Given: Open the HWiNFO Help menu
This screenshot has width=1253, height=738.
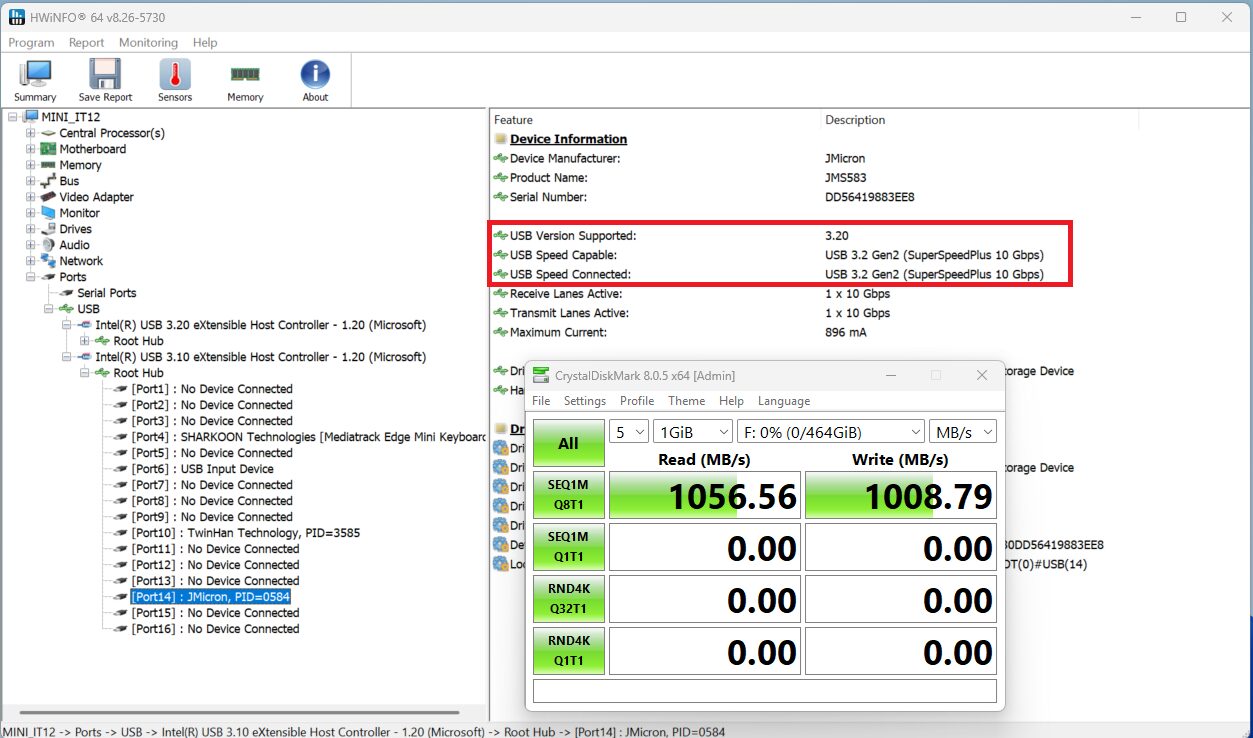Looking at the screenshot, I should [205, 43].
